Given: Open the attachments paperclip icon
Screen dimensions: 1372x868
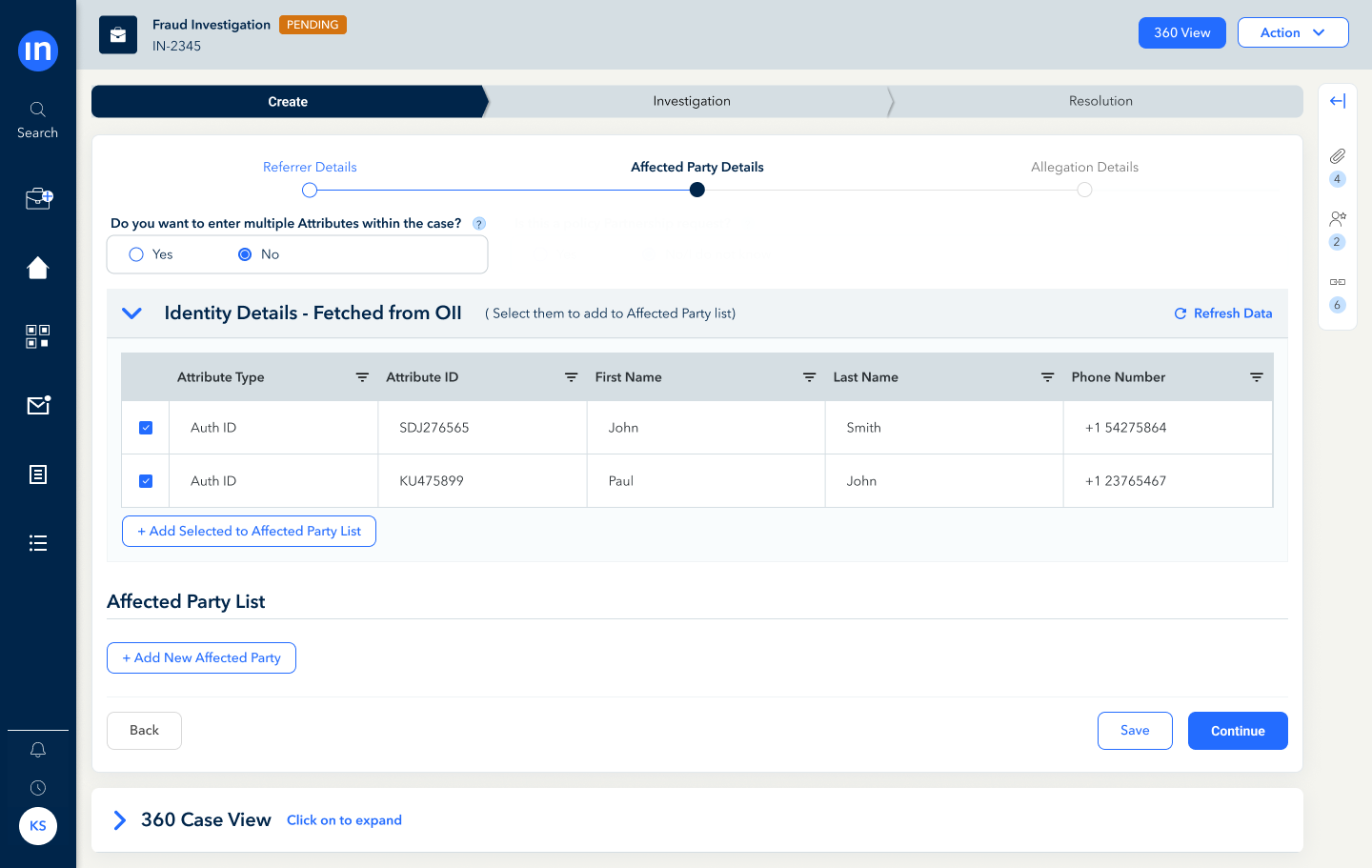Looking at the screenshot, I should (1338, 156).
